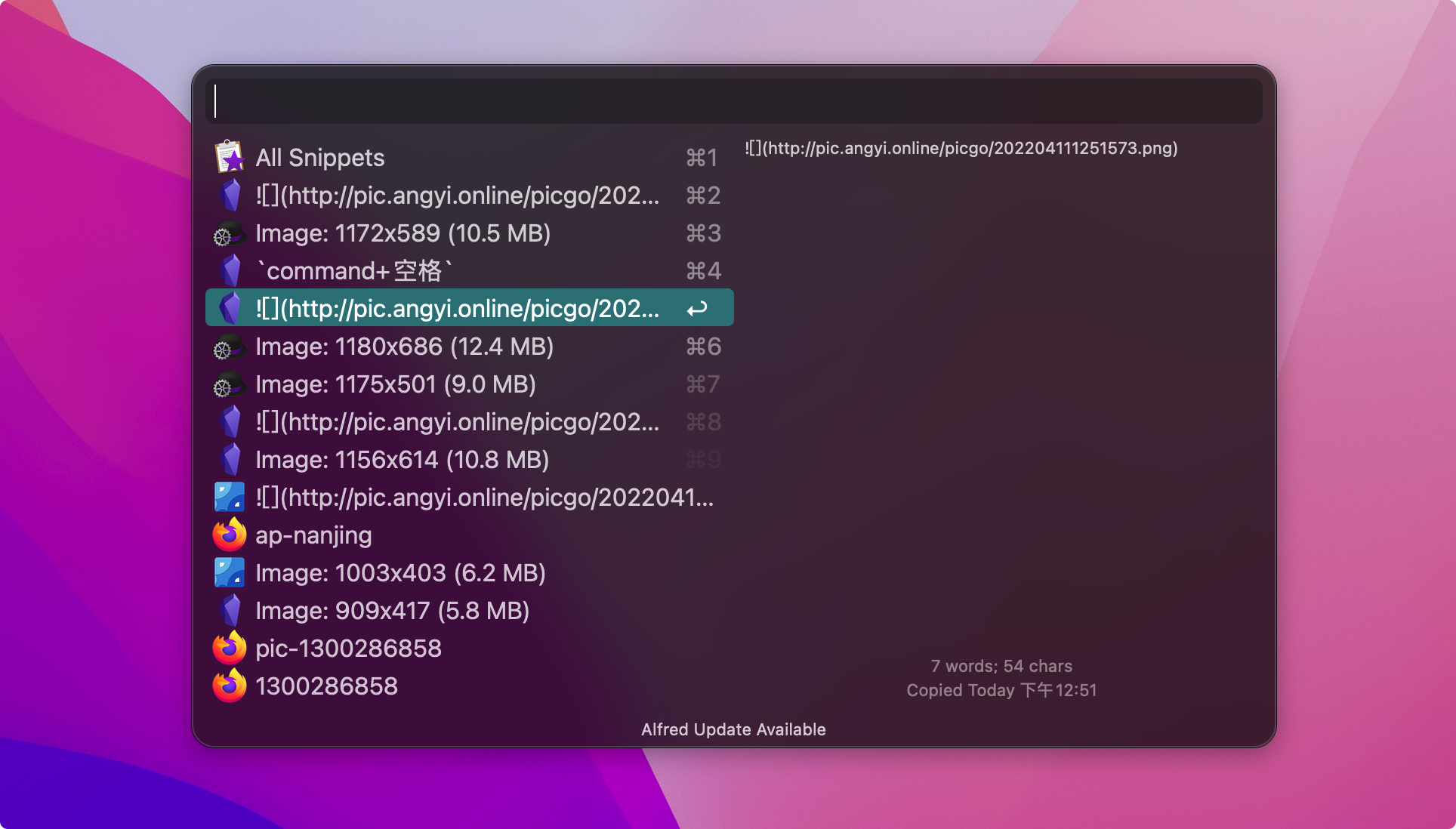
Task: Click the Copied Today 下午12:51 timestamp
Action: (x=1001, y=690)
